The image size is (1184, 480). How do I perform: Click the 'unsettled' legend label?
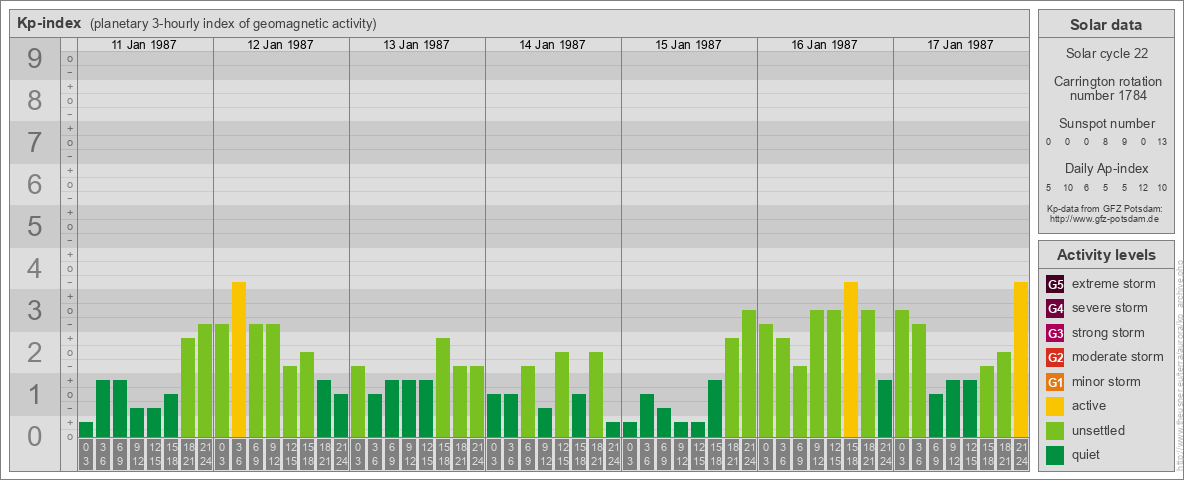pos(1099,431)
